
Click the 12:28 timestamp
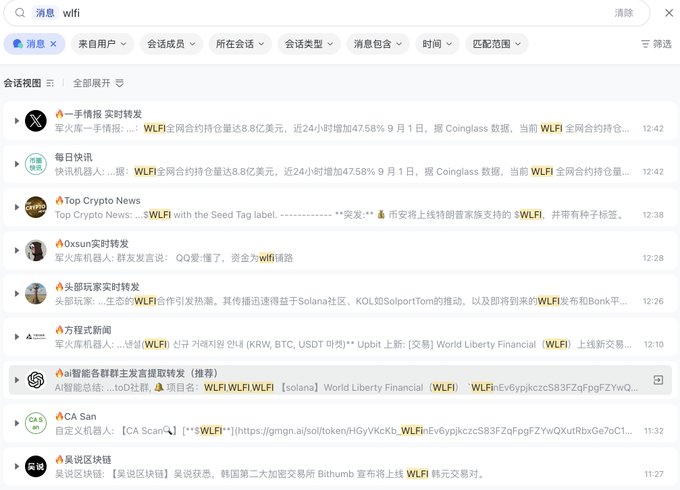coord(653,258)
